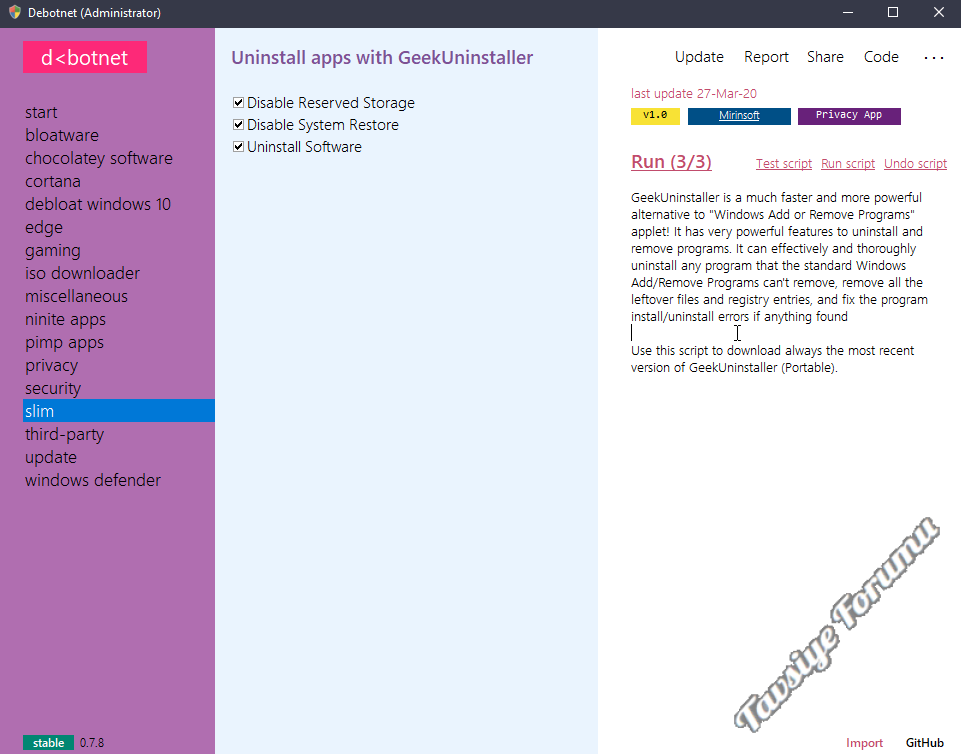Viewport: 961px width, 754px height.
Task: Click the Privacy App badge
Action: point(849,116)
